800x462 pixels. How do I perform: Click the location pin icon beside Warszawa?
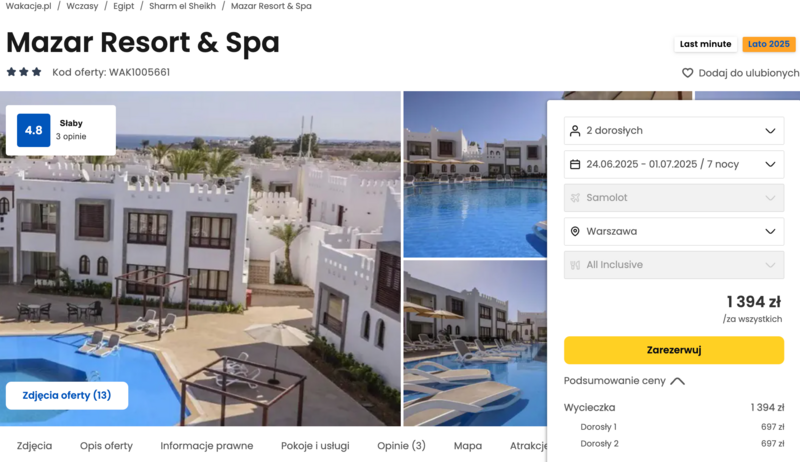click(575, 231)
